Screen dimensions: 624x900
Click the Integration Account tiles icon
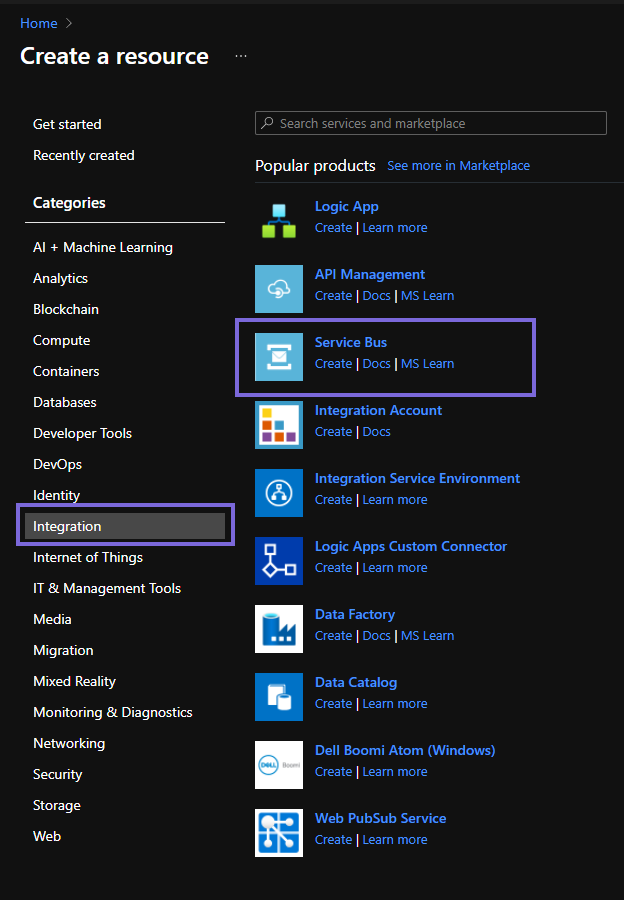pos(279,425)
